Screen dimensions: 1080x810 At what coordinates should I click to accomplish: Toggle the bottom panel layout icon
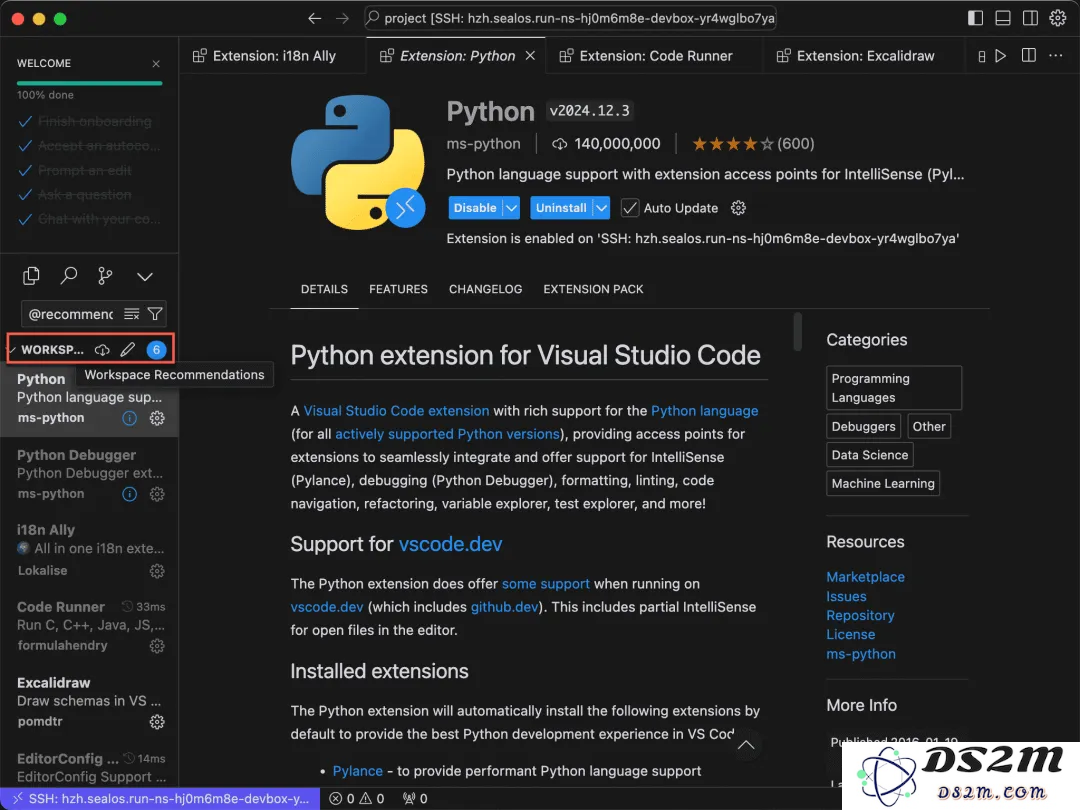click(1003, 19)
